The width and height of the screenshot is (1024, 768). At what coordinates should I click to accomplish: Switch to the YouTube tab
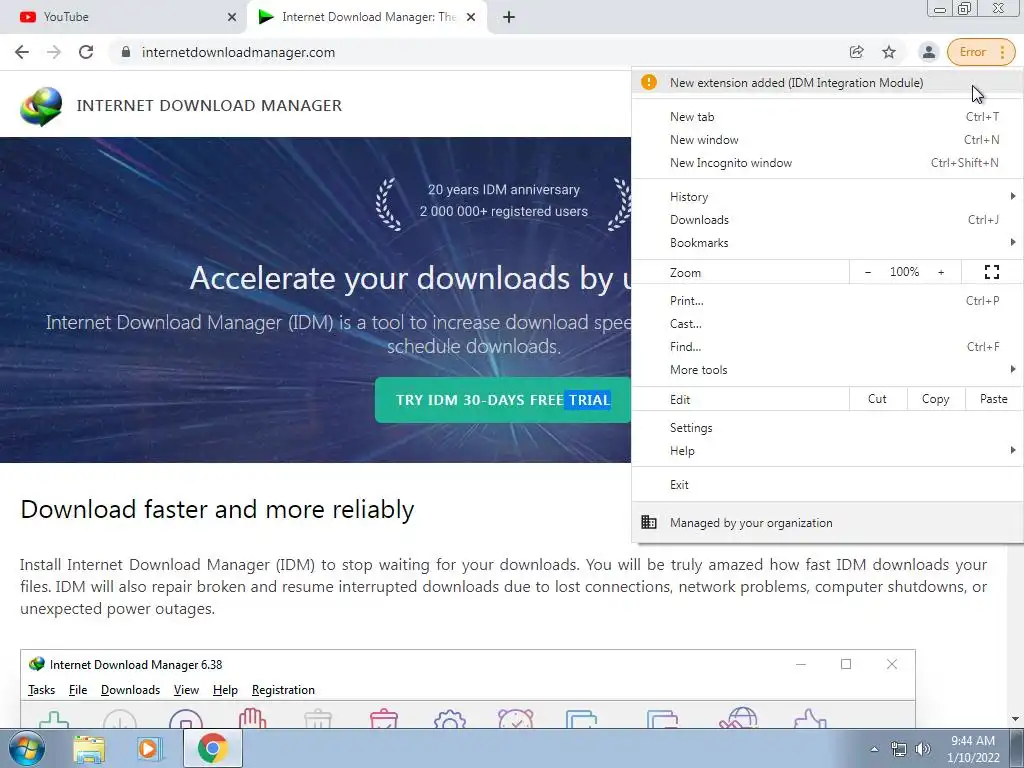pyautogui.click(x=123, y=17)
